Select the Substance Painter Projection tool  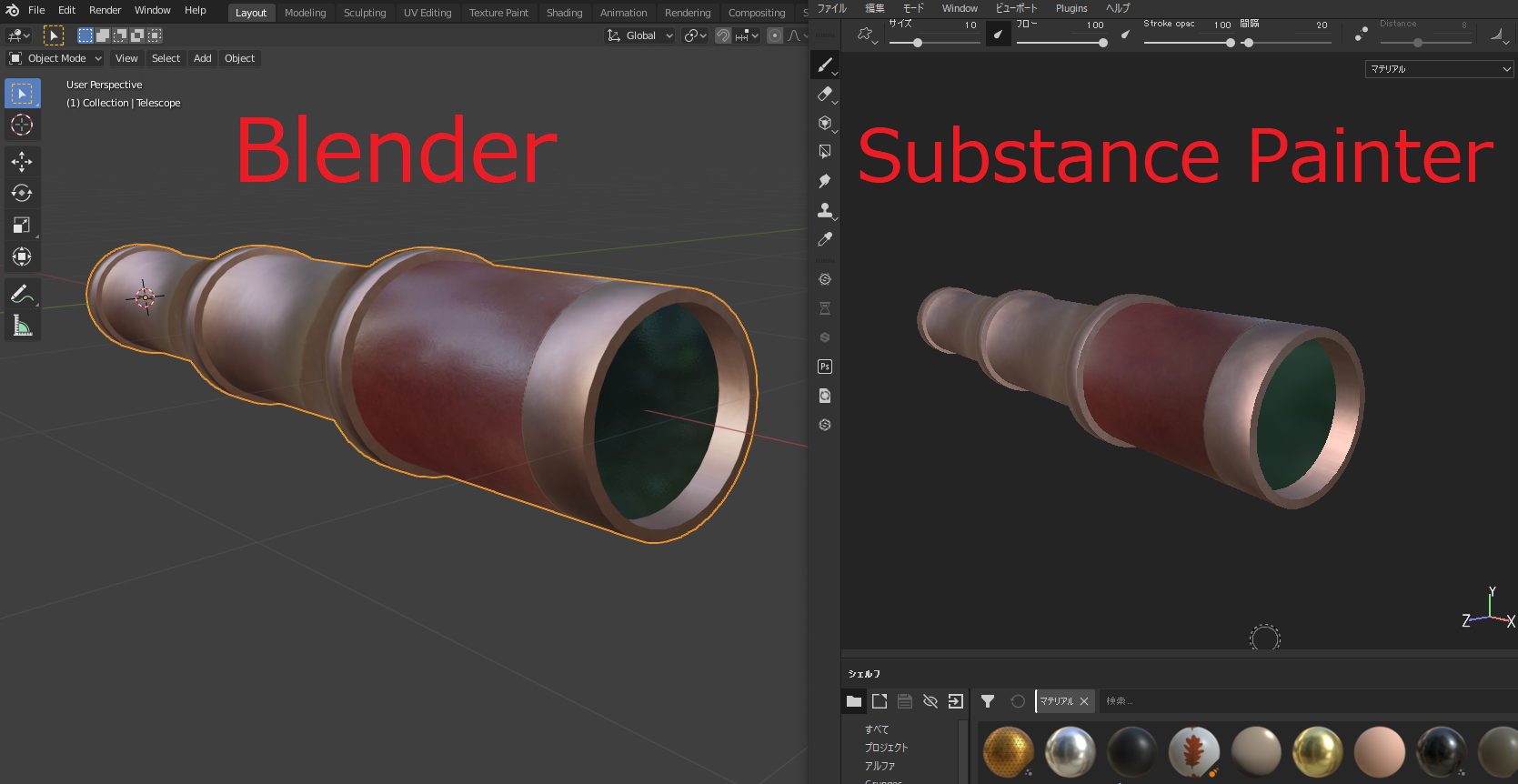point(825,123)
